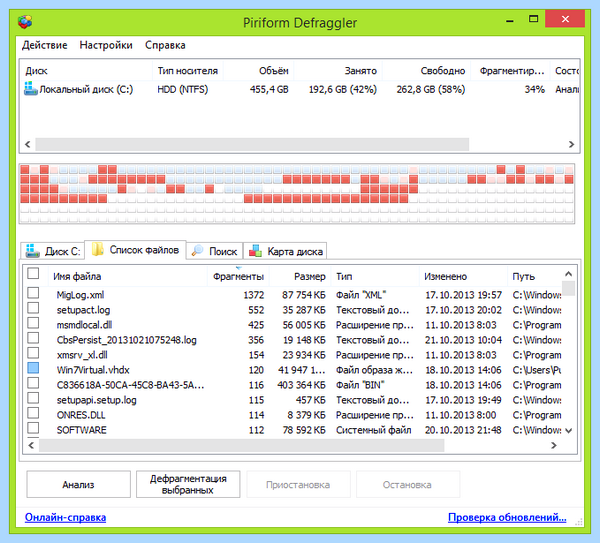Click the C836618A-50CA-45C8-BA43-5A... file name
Image resolution: width=600 pixels, height=543 pixels.
pyautogui.click(x=130, y=385)
